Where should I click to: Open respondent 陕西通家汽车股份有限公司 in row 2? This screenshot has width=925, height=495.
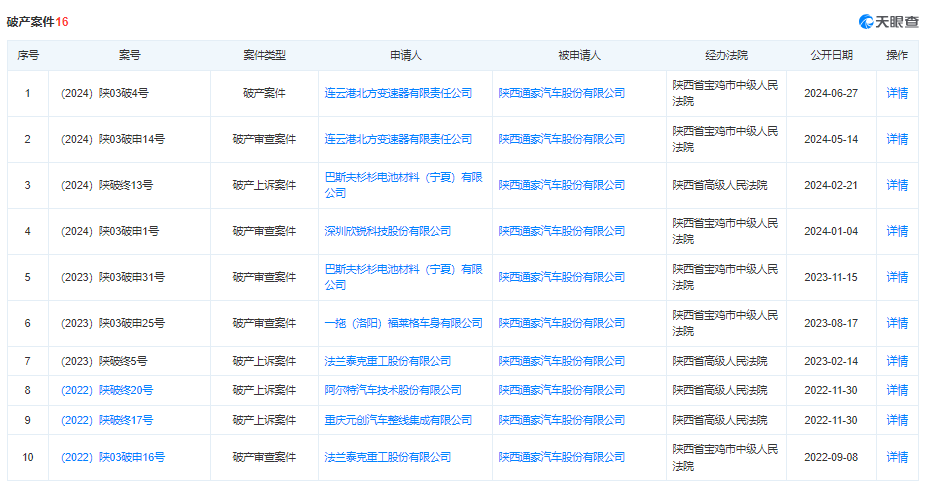click(x=562, y=139)
